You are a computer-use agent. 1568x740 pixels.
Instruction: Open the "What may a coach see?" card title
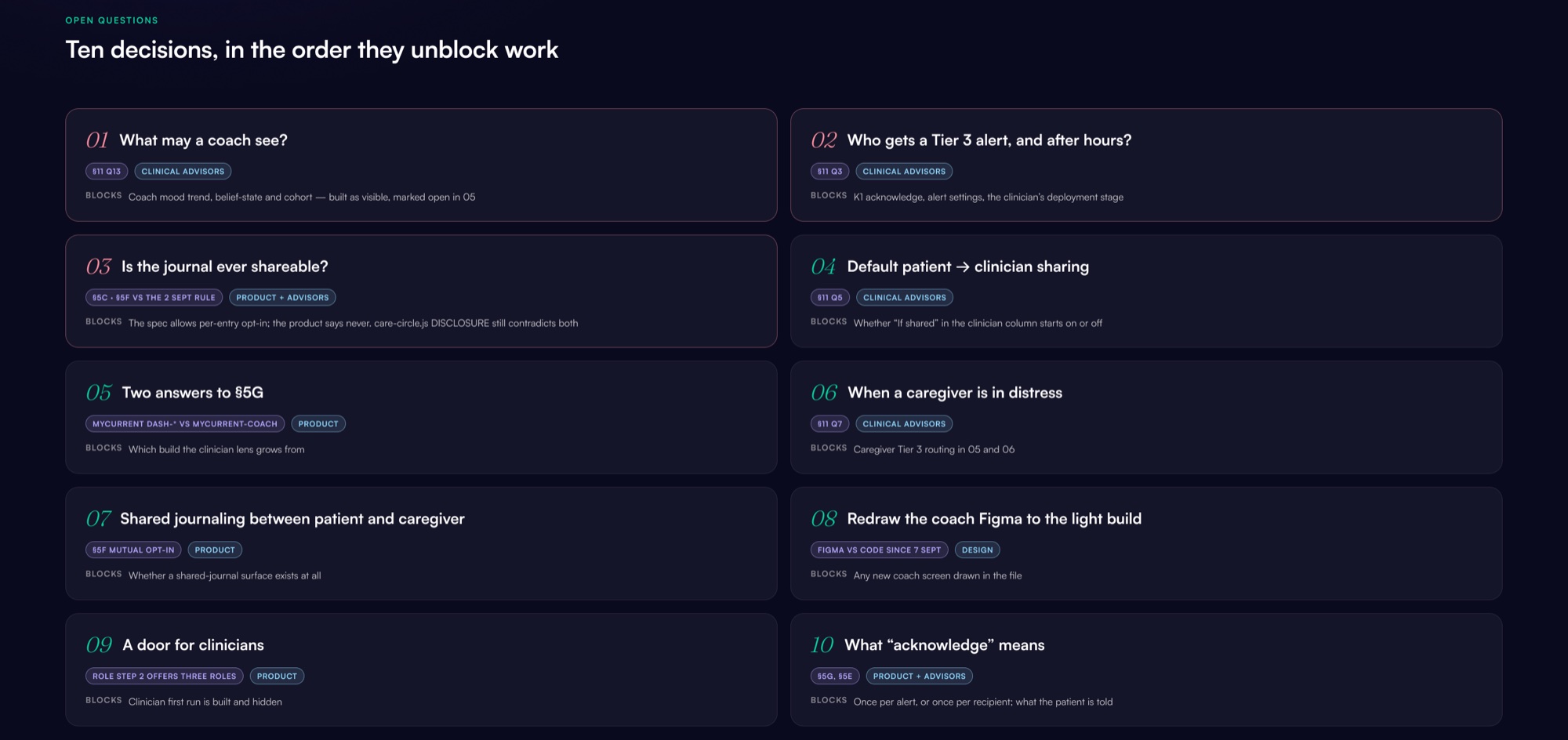(203, 140)
